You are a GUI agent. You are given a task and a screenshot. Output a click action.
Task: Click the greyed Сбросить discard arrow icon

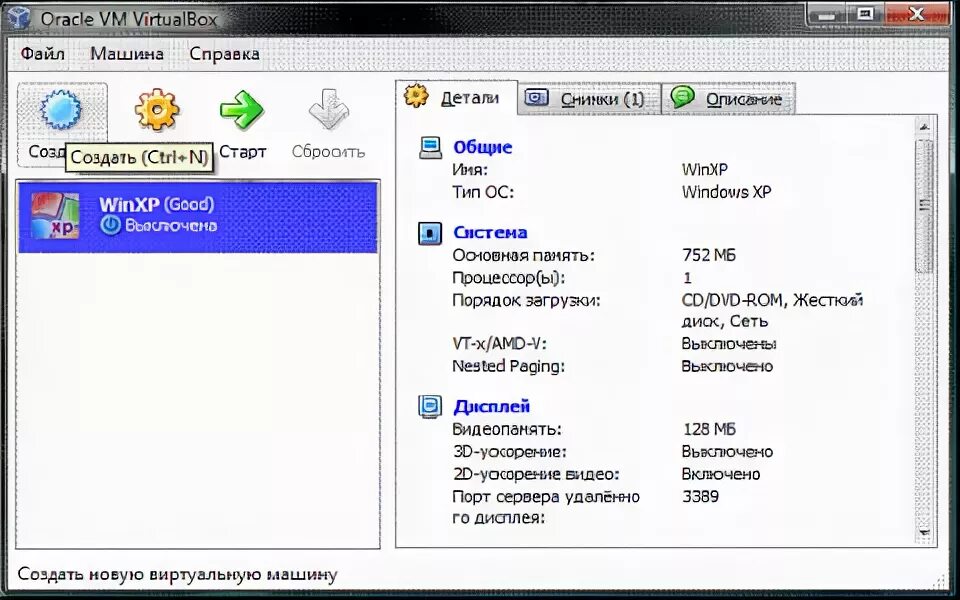329,110
